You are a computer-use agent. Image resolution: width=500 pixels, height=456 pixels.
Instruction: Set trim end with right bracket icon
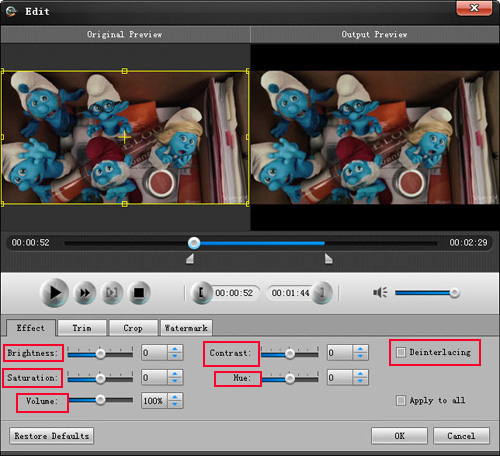(322, 293)
